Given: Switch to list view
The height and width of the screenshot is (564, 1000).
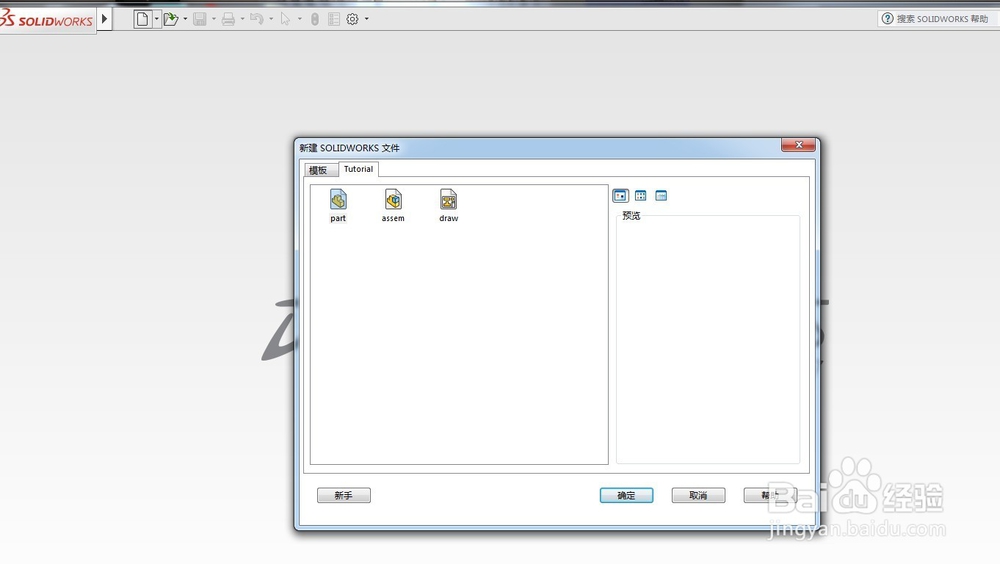Looking at the screenshot, I should (640, 196).
